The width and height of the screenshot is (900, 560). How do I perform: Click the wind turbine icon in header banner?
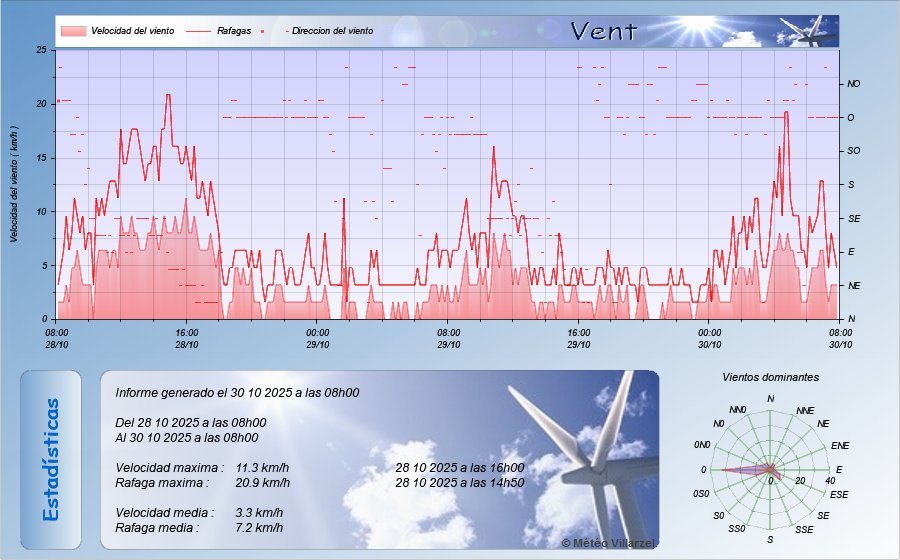click(808, 31)
